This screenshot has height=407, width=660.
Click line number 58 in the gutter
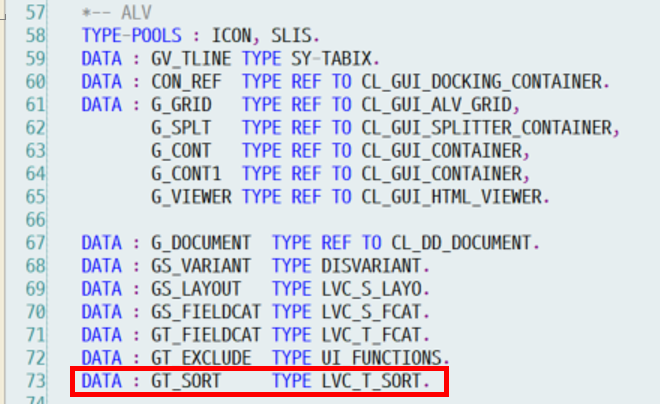point(35,36)
